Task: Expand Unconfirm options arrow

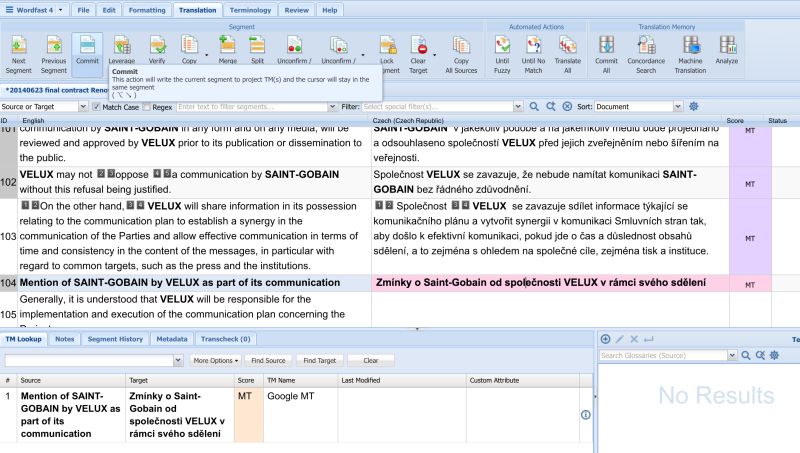Action: [363, 55]
